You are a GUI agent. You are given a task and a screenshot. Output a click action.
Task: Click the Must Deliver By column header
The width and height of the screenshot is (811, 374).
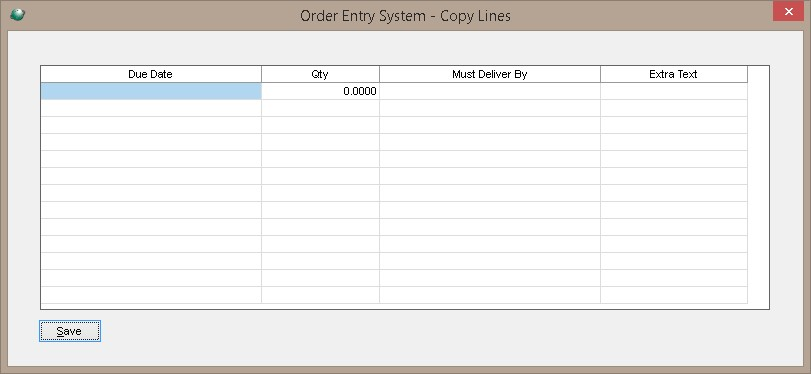490,74
